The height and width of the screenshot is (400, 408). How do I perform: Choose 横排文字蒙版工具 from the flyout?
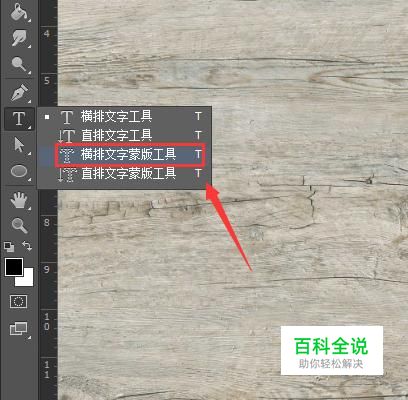tap(124, 154)
